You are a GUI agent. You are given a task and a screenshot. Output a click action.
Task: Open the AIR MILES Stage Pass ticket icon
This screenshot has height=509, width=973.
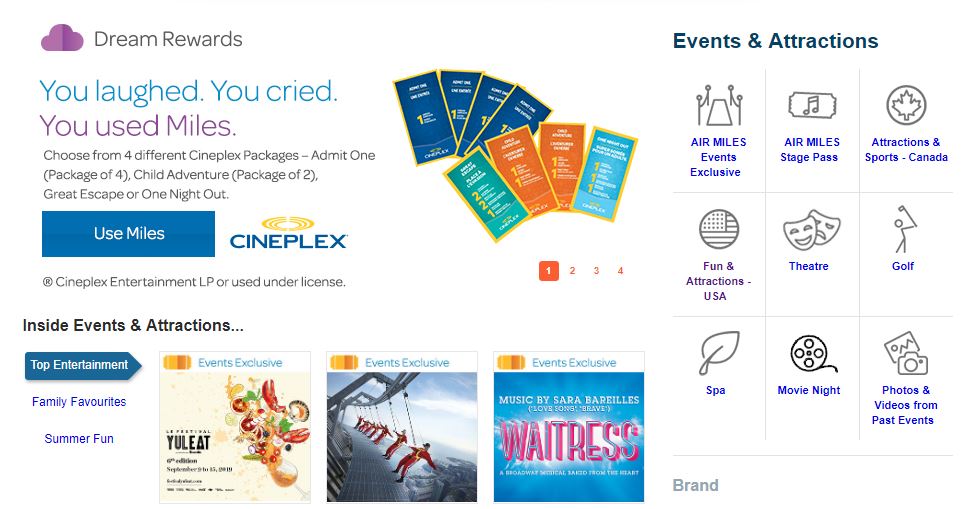click(810, 105)
